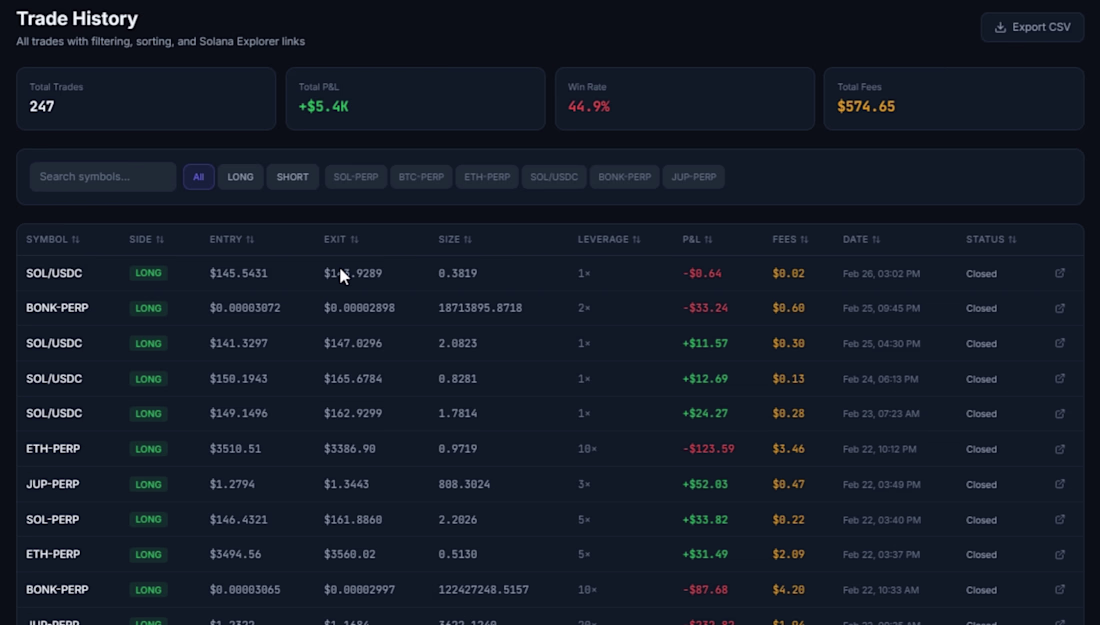Click entry price $145.5431
1100x625 pixels.
point(239,274)
